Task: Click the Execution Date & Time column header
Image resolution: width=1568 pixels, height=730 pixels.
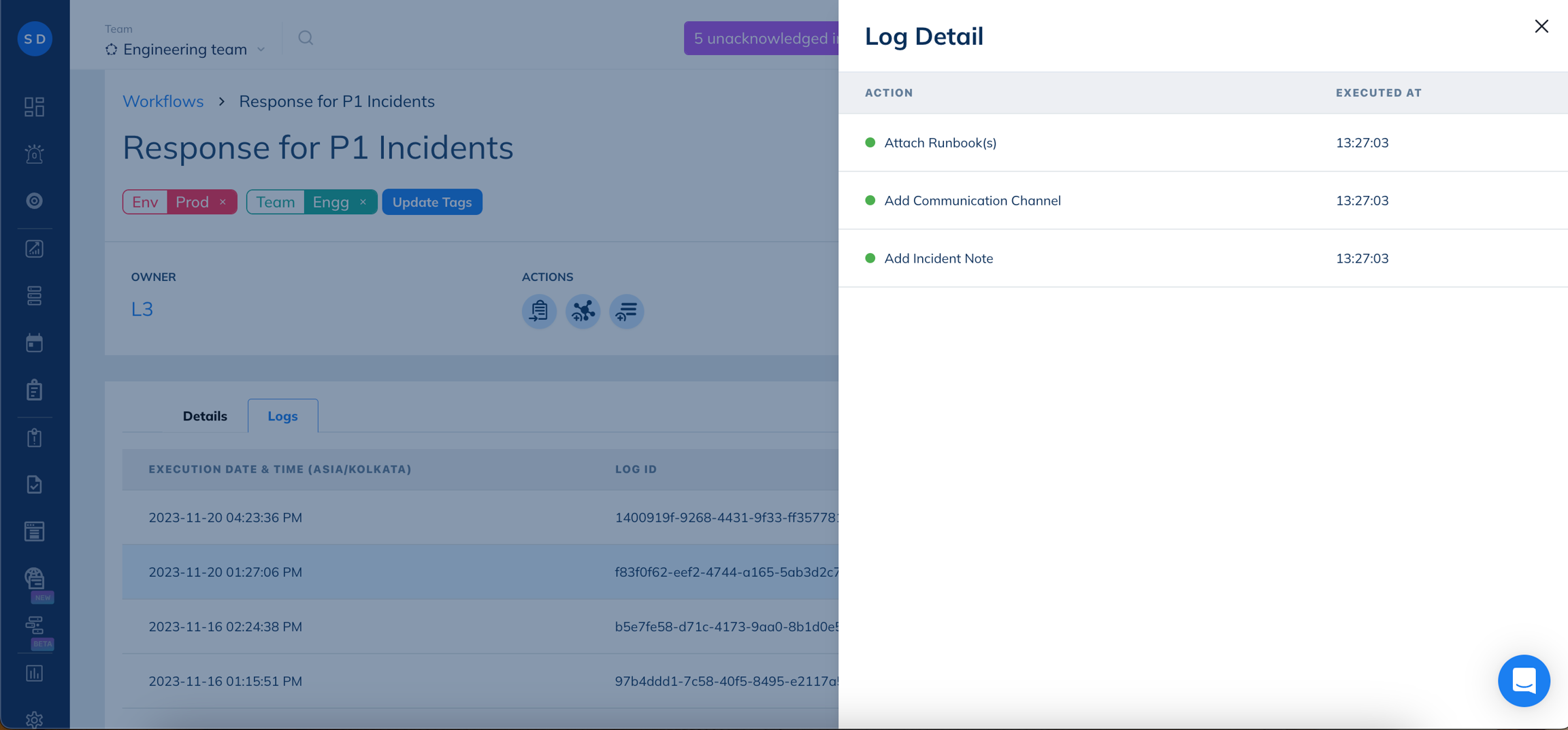Action: point(280,469)
